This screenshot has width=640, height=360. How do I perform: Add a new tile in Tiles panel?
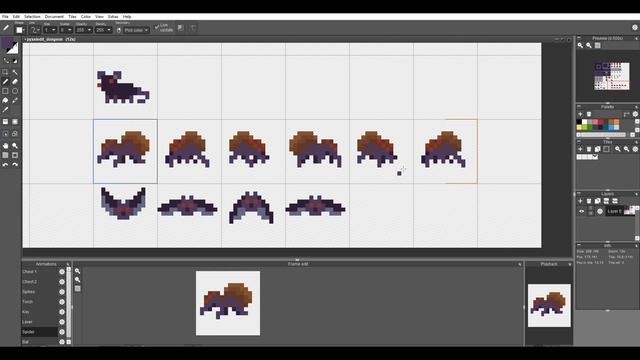(x=580, y=149)
